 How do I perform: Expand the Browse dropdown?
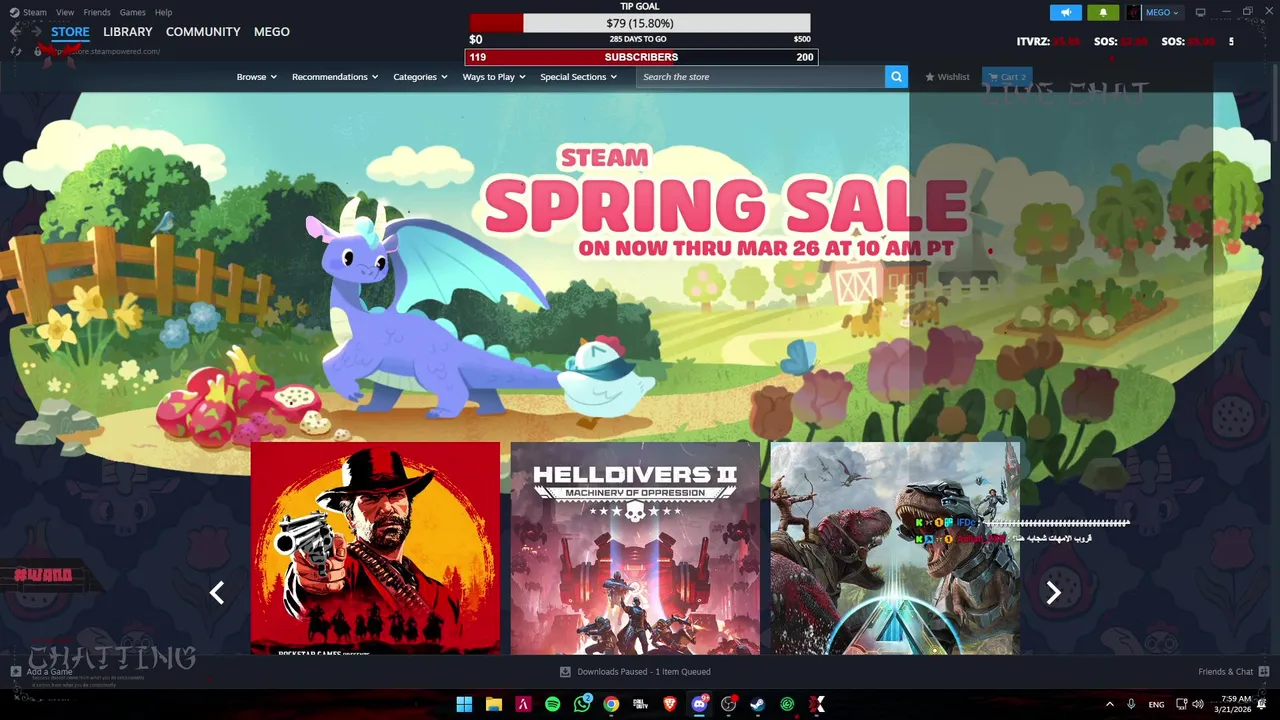257,77
